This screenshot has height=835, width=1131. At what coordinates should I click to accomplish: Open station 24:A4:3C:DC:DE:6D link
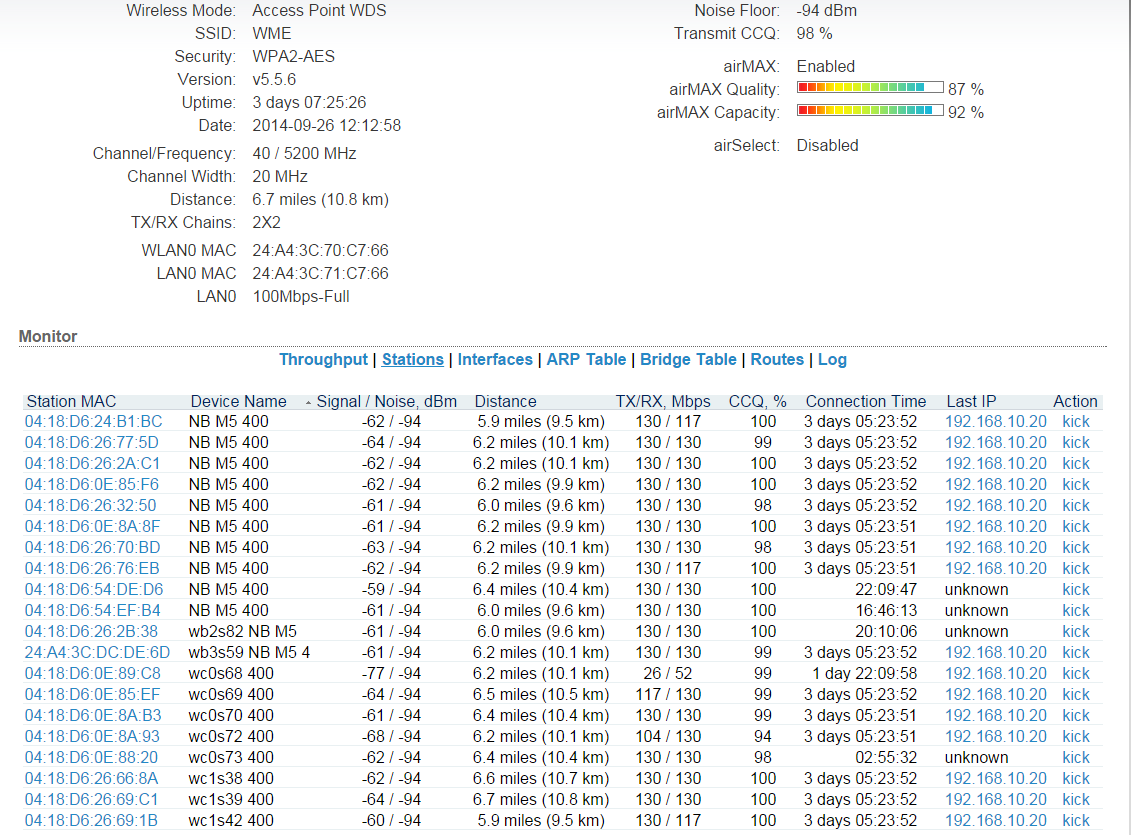point(97,653)
